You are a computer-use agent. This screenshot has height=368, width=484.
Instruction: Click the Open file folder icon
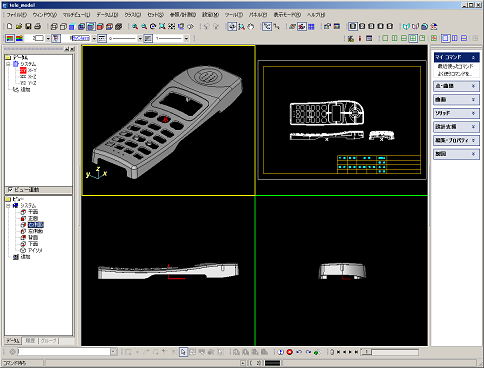[19, 26]
